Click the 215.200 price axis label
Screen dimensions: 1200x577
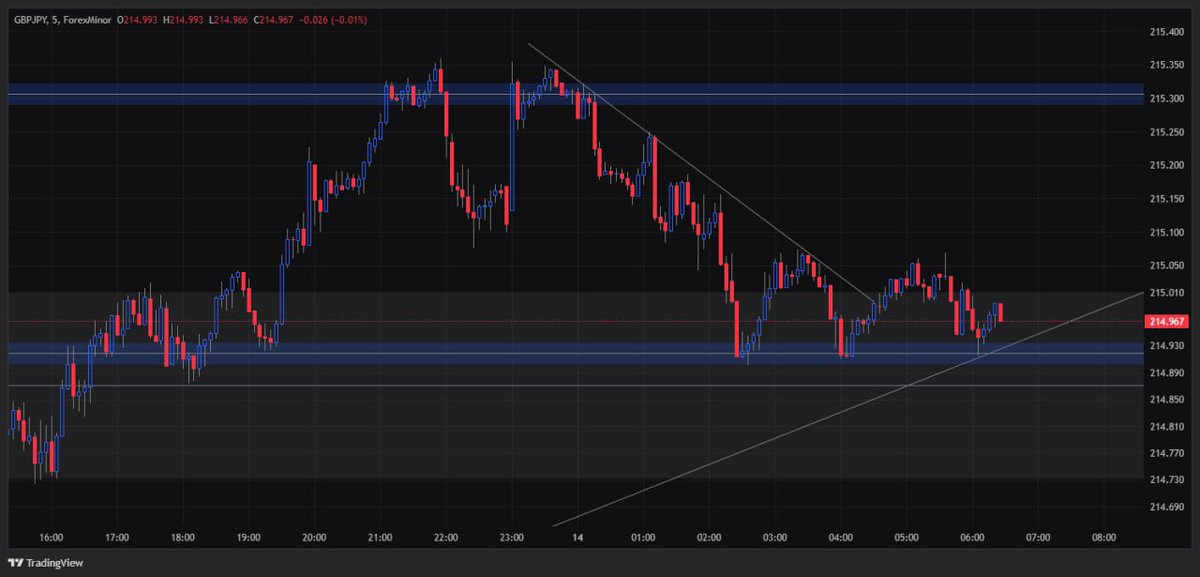(x=1168, y=165)
